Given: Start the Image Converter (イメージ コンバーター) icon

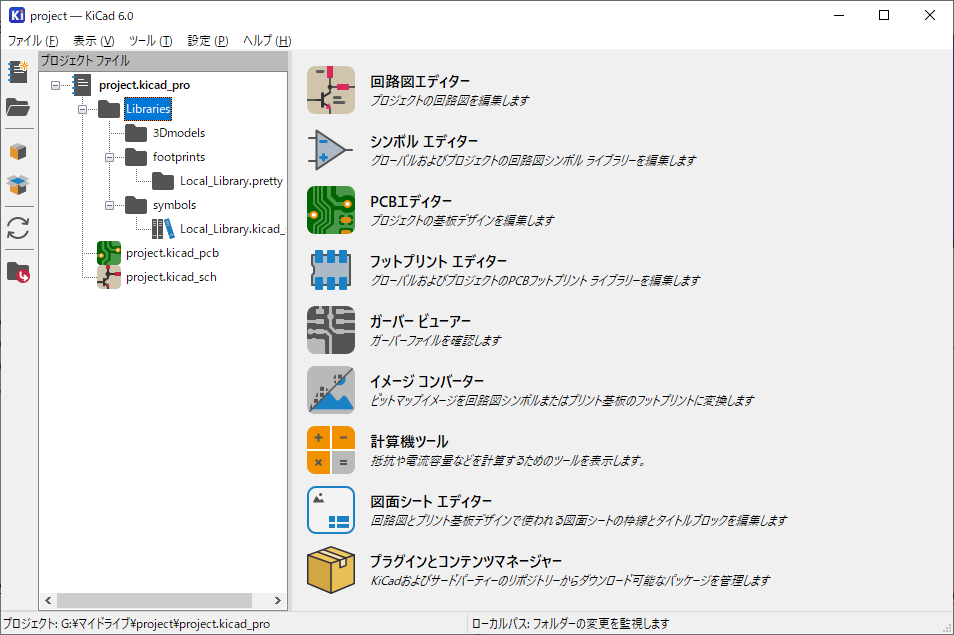Looking at the screenshot, I should [331, 390].
